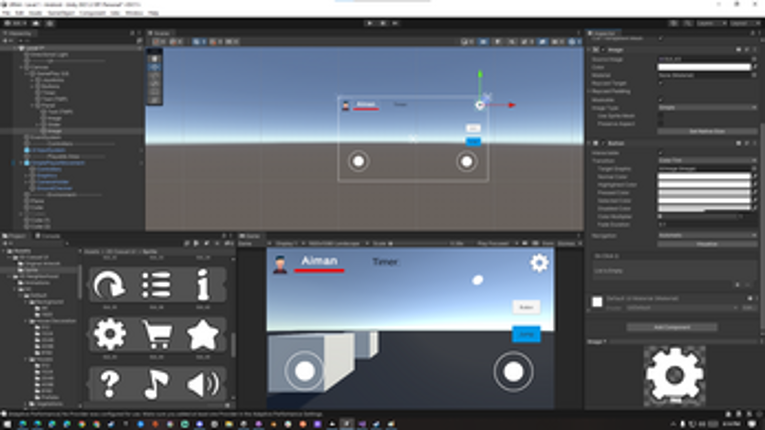The image size is (765, 430).
Task: Click the settings gear in Game view
Action: point(539,263)
